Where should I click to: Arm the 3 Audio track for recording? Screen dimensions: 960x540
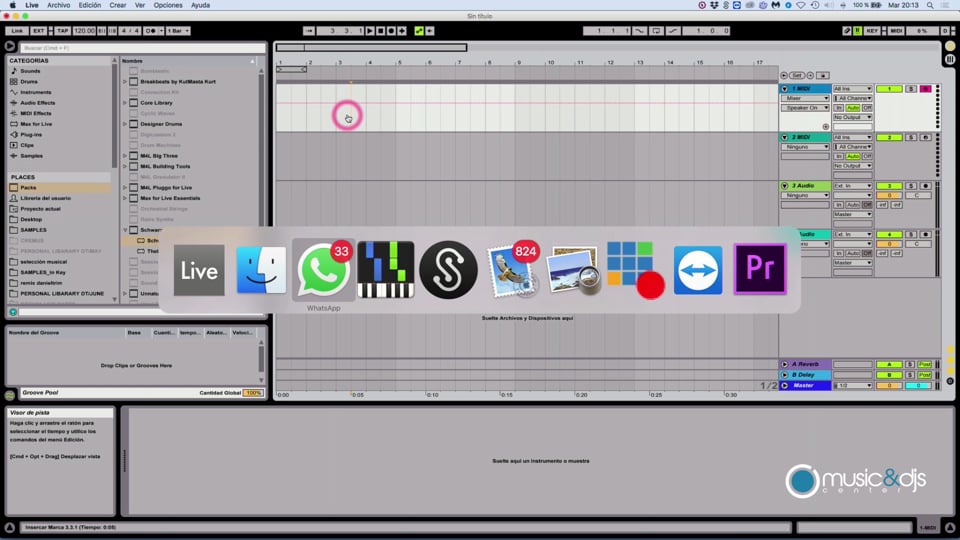point(925,186)
